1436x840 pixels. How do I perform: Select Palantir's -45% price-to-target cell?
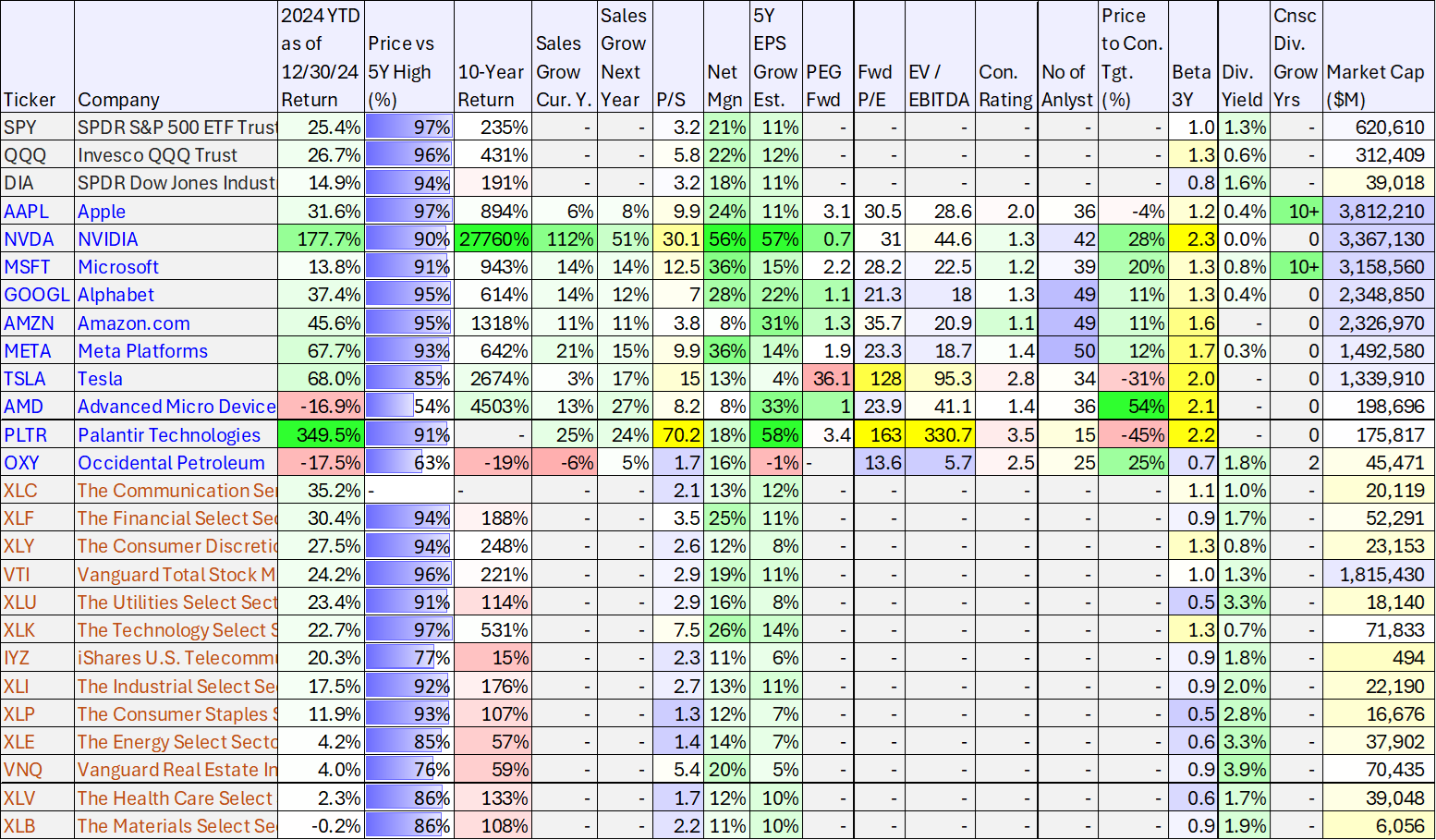coord(1133,435)
